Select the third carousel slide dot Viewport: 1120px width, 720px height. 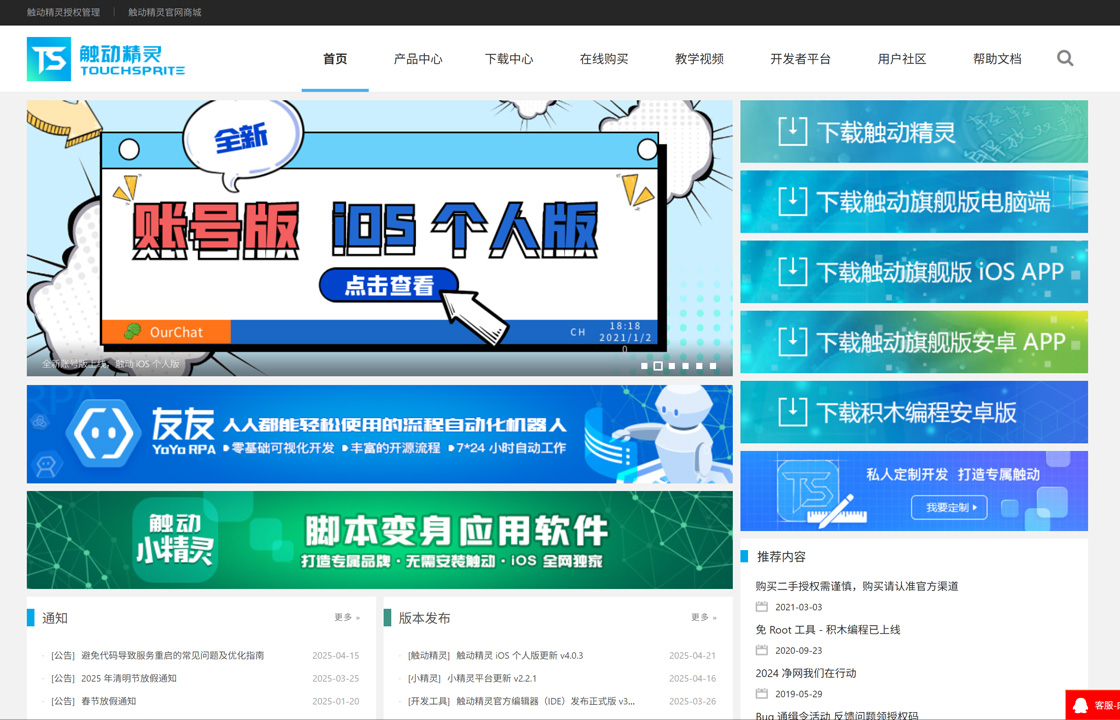click(x=671, y=366)
